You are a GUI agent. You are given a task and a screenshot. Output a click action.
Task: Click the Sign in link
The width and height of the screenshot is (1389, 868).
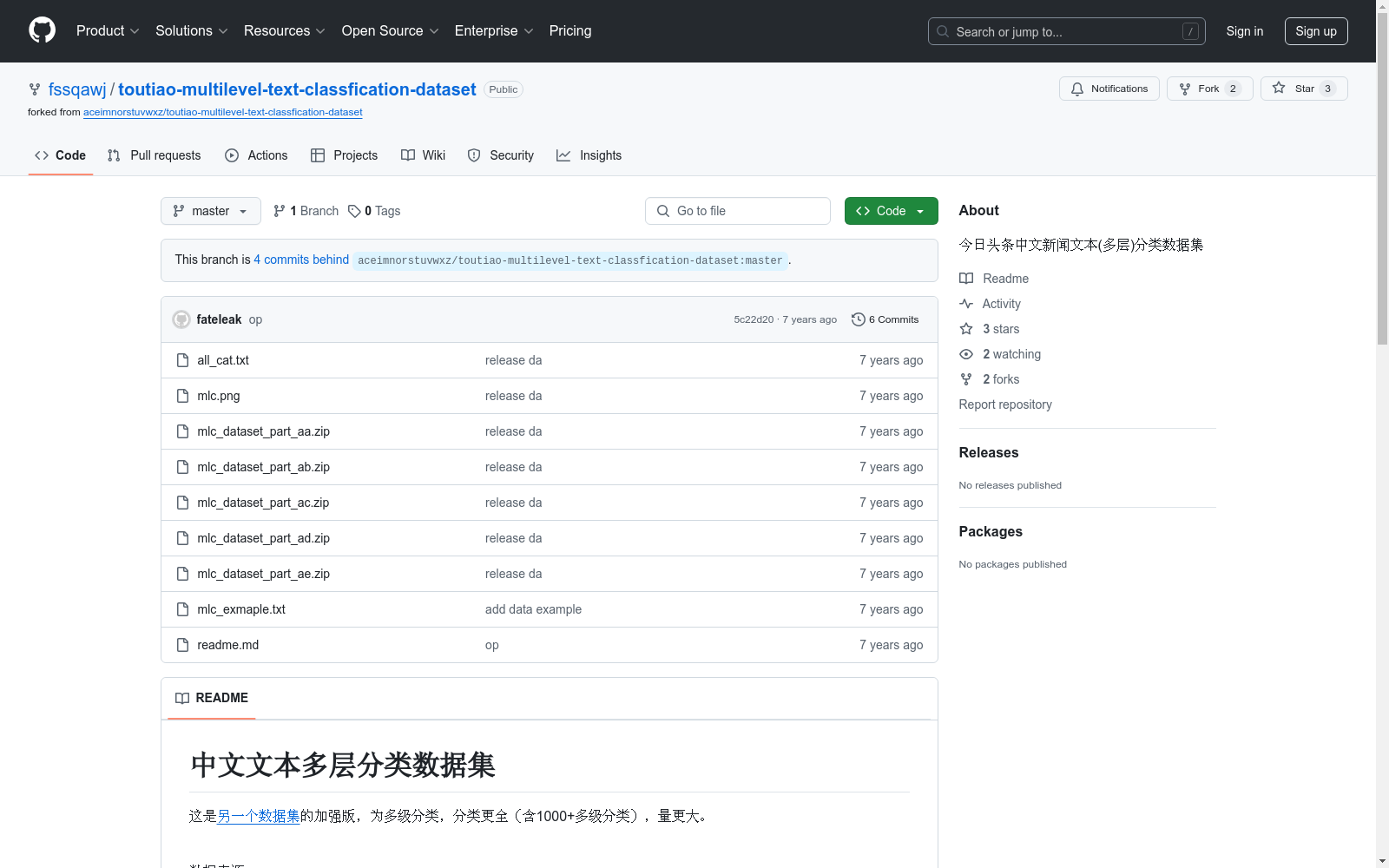coord(1245,31)
